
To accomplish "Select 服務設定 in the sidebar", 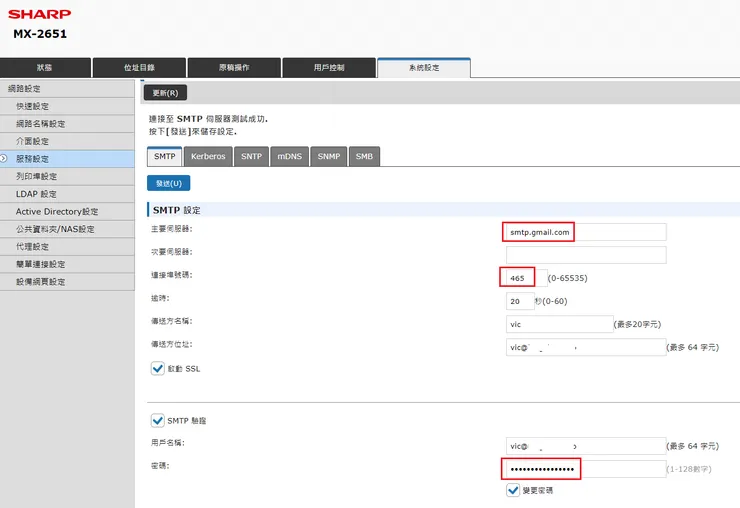I will (x=67, y=159).
